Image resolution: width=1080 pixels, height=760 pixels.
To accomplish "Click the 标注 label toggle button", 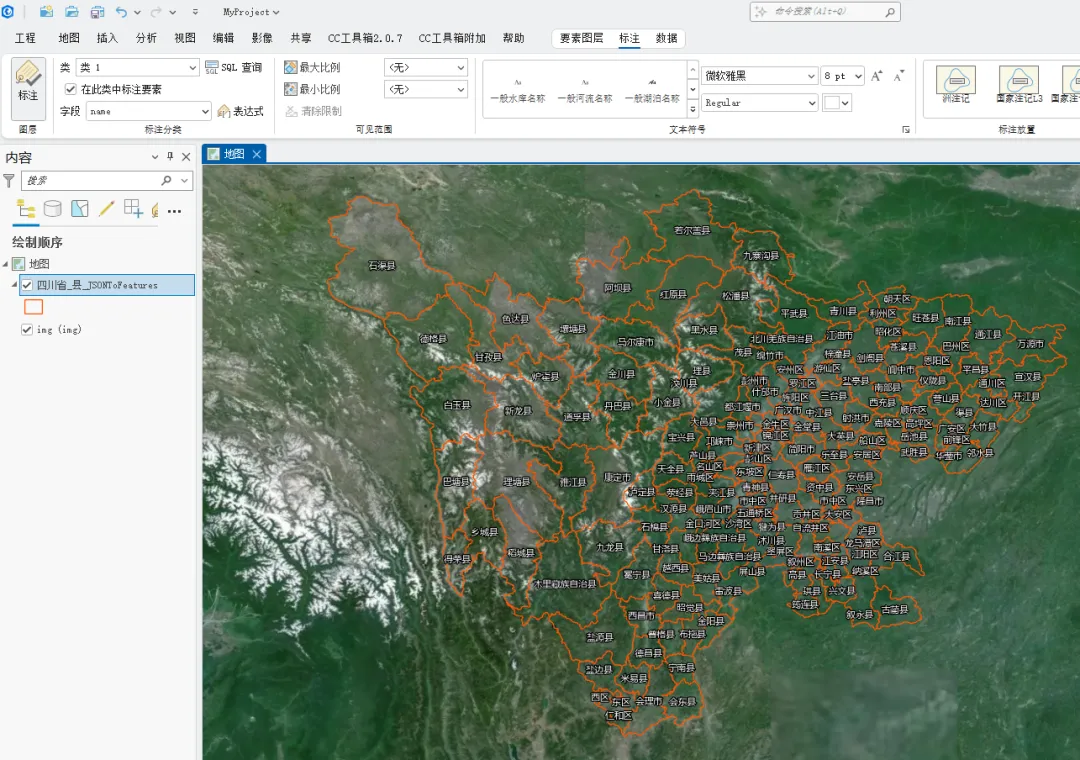I will (28, 88).
